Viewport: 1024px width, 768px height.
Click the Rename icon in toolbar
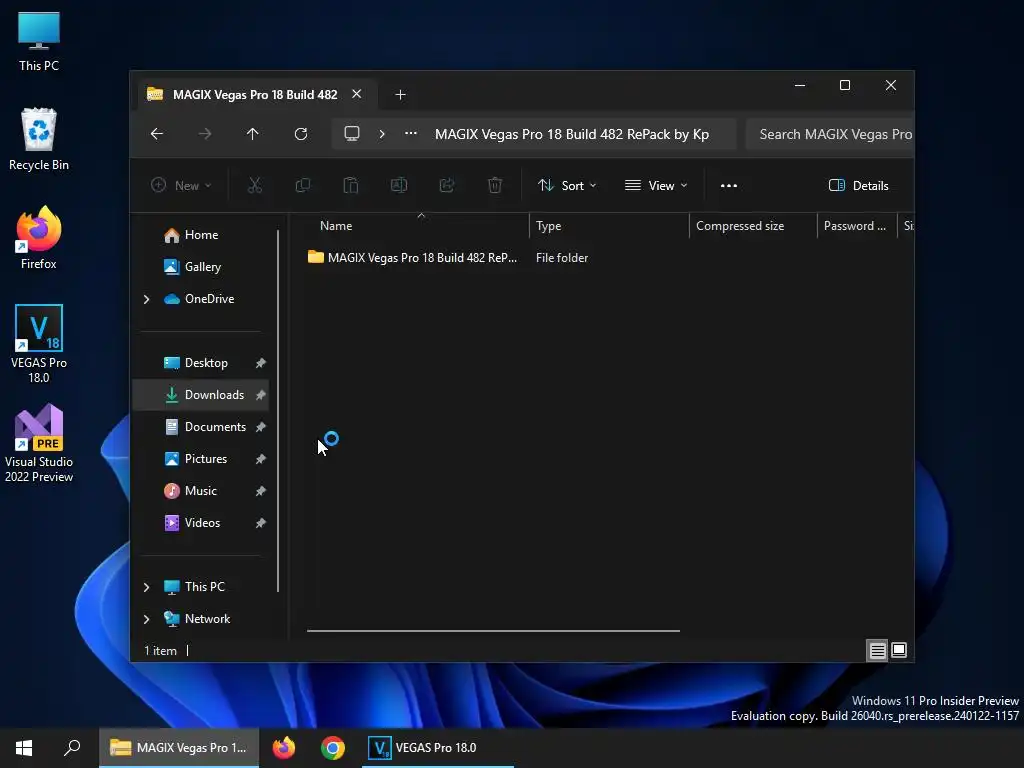[x=398, y=185]
